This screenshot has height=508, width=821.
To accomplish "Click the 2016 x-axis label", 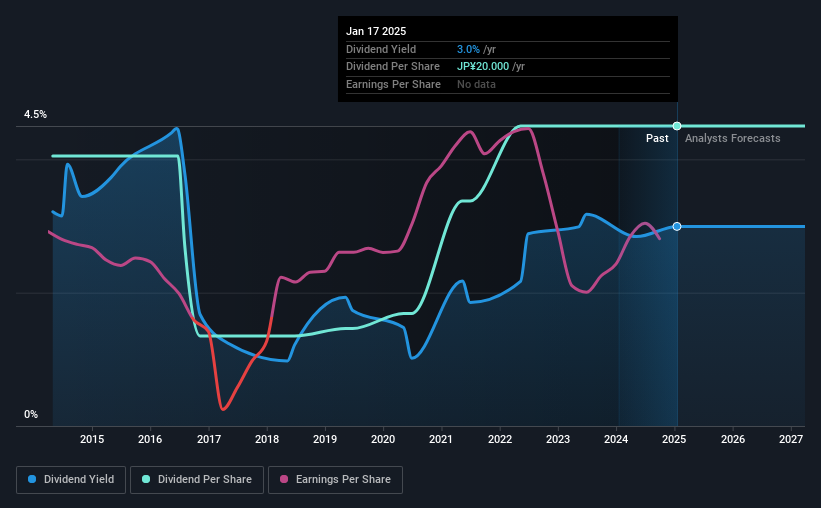I will coord(150,439).
